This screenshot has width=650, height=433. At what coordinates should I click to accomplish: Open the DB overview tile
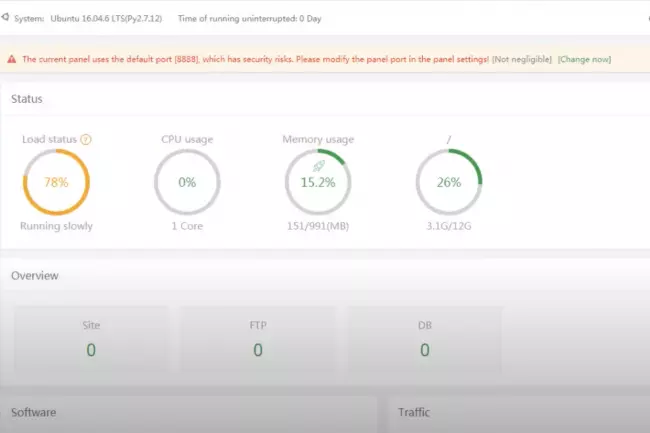425,337
